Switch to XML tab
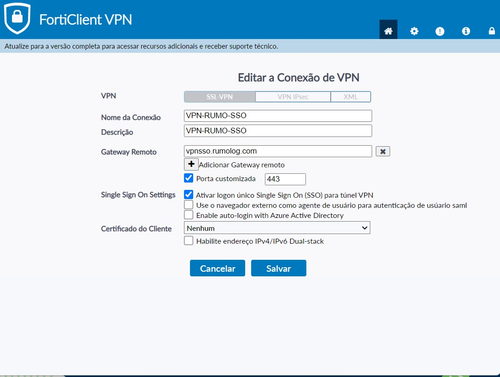The image size is (500, 377). [x=350, y=97]
